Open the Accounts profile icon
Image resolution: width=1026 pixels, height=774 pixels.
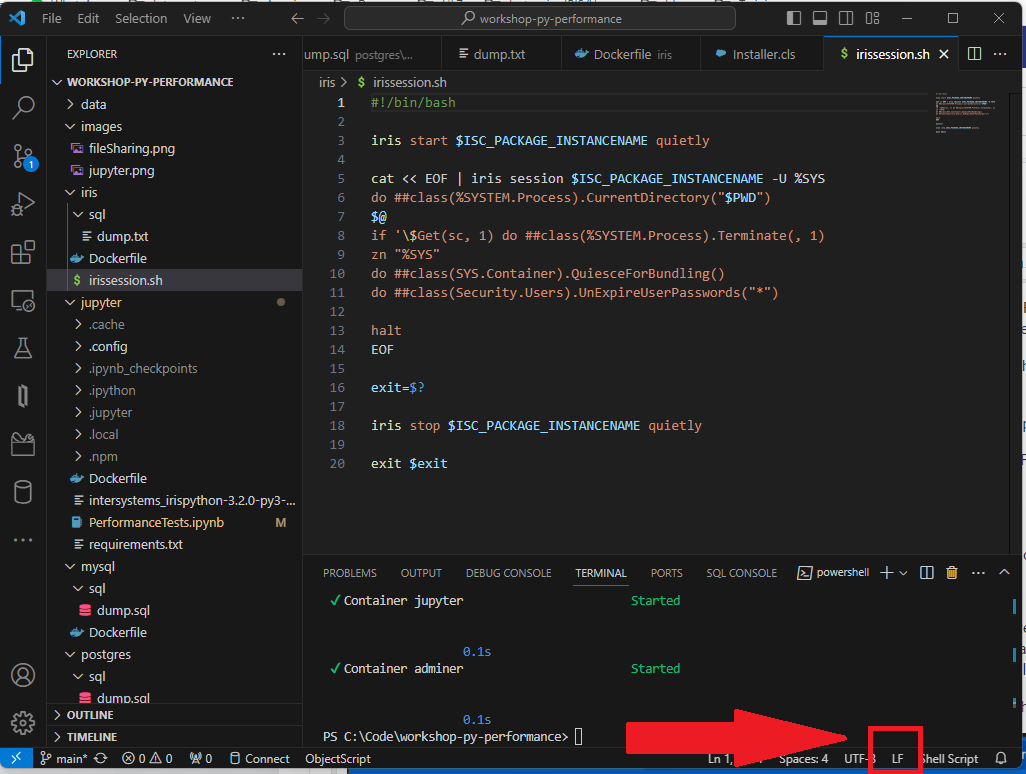[22, 675]
